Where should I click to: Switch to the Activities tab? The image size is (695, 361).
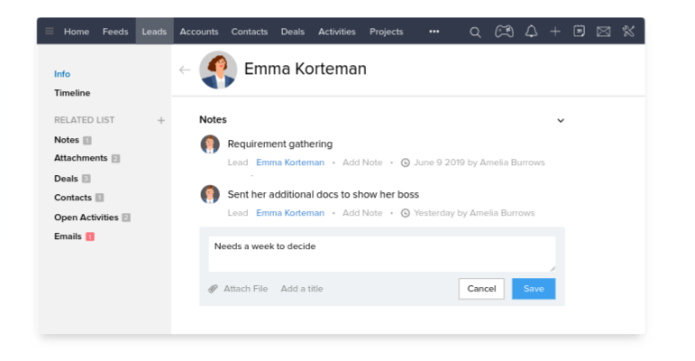[x=337, y=31]
